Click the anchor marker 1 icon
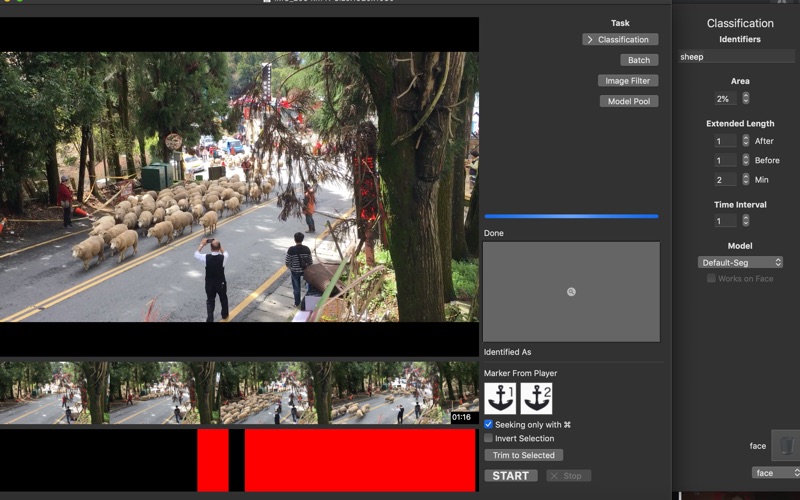The width and height of the screenshot is (800, 500). [500, 398]
